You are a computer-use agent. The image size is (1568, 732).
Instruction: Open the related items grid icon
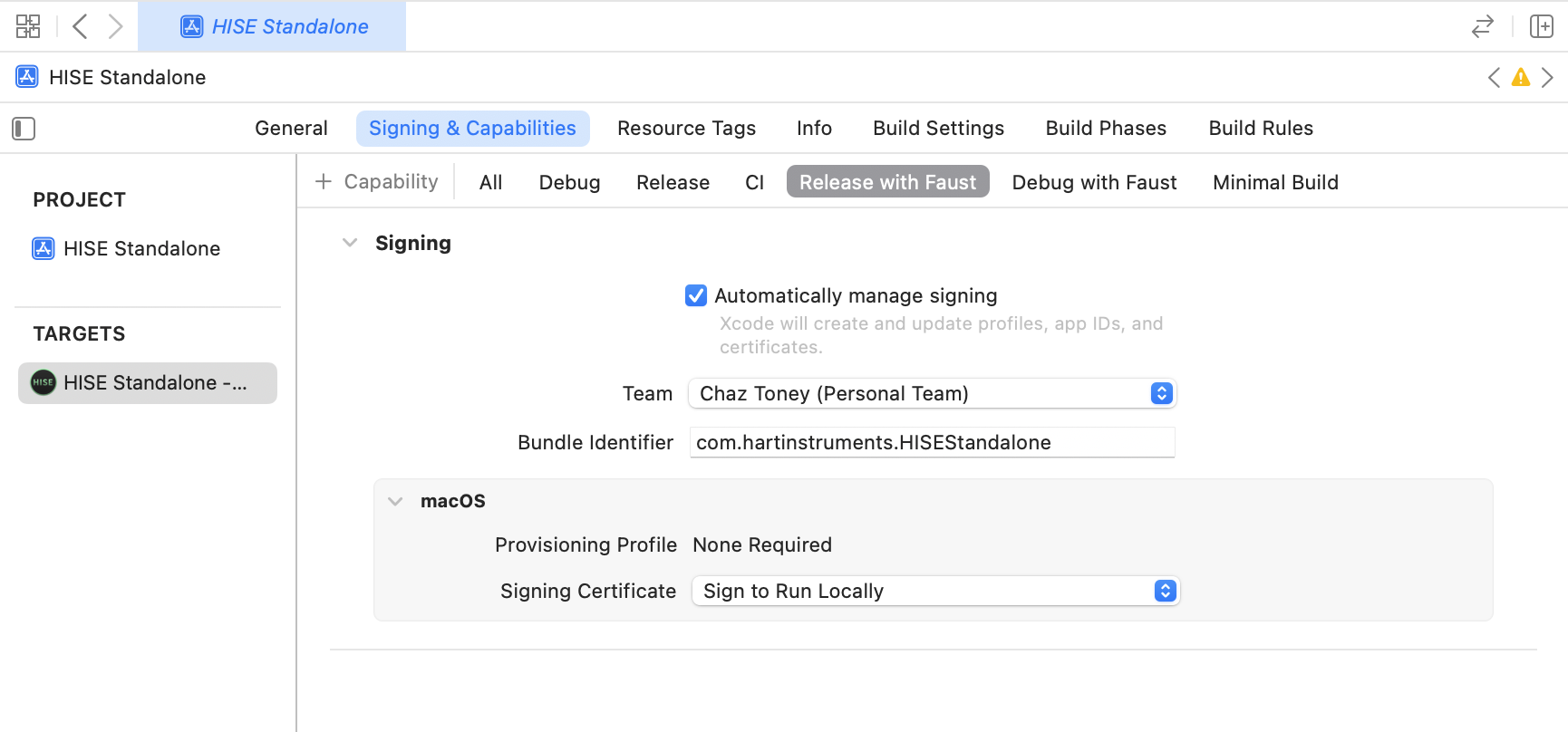(28, 26)
